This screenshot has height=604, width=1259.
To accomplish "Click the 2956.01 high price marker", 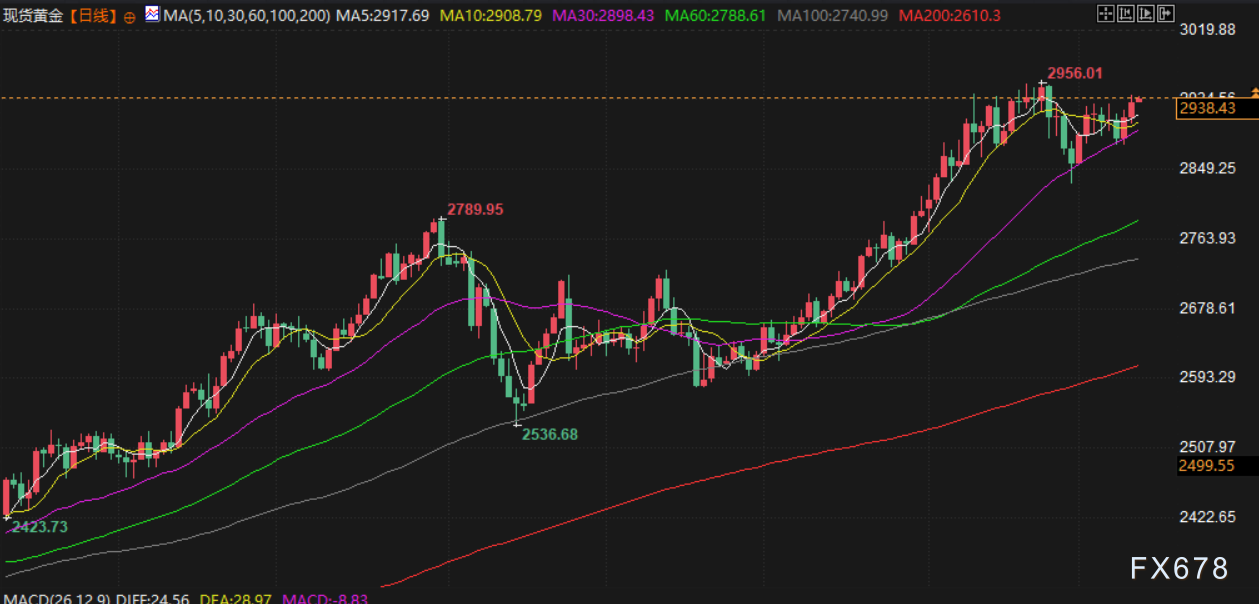I will point(1074,73).
